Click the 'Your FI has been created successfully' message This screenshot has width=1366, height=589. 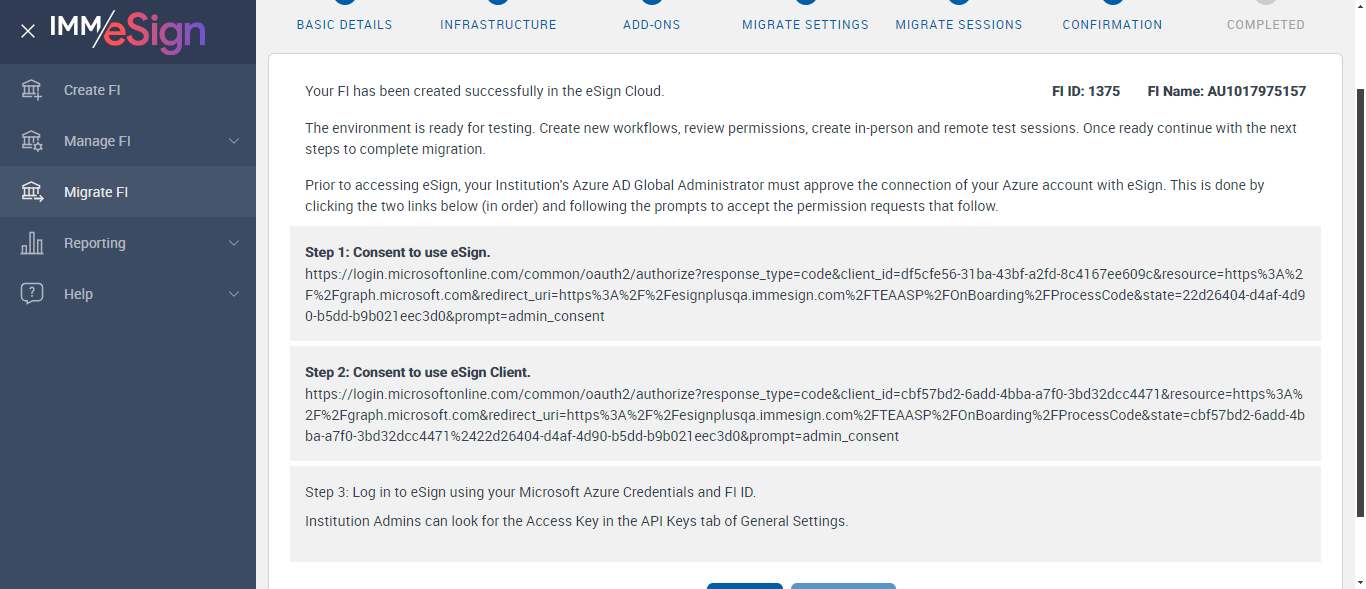pos(484,91)
